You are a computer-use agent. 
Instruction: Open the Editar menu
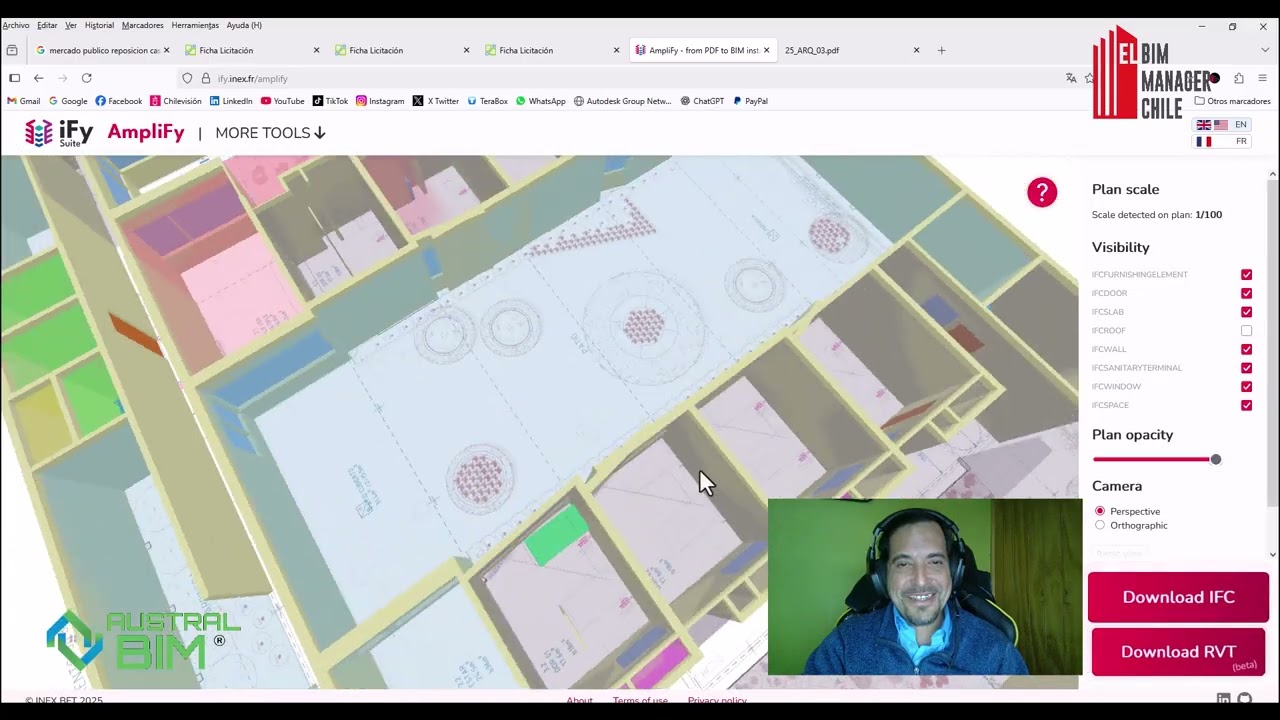pyautogui.click(x=47, y=25)
